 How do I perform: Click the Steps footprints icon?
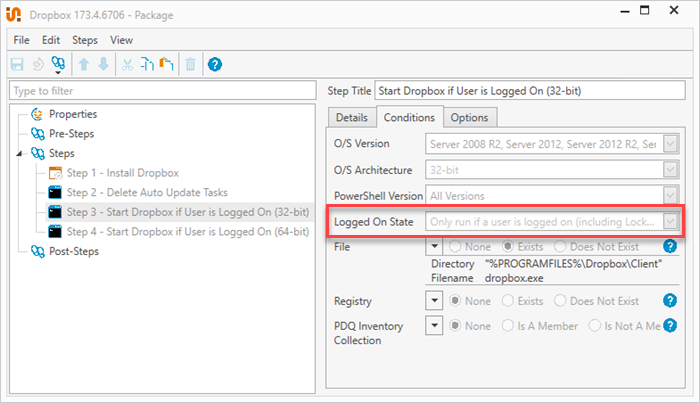38,154
